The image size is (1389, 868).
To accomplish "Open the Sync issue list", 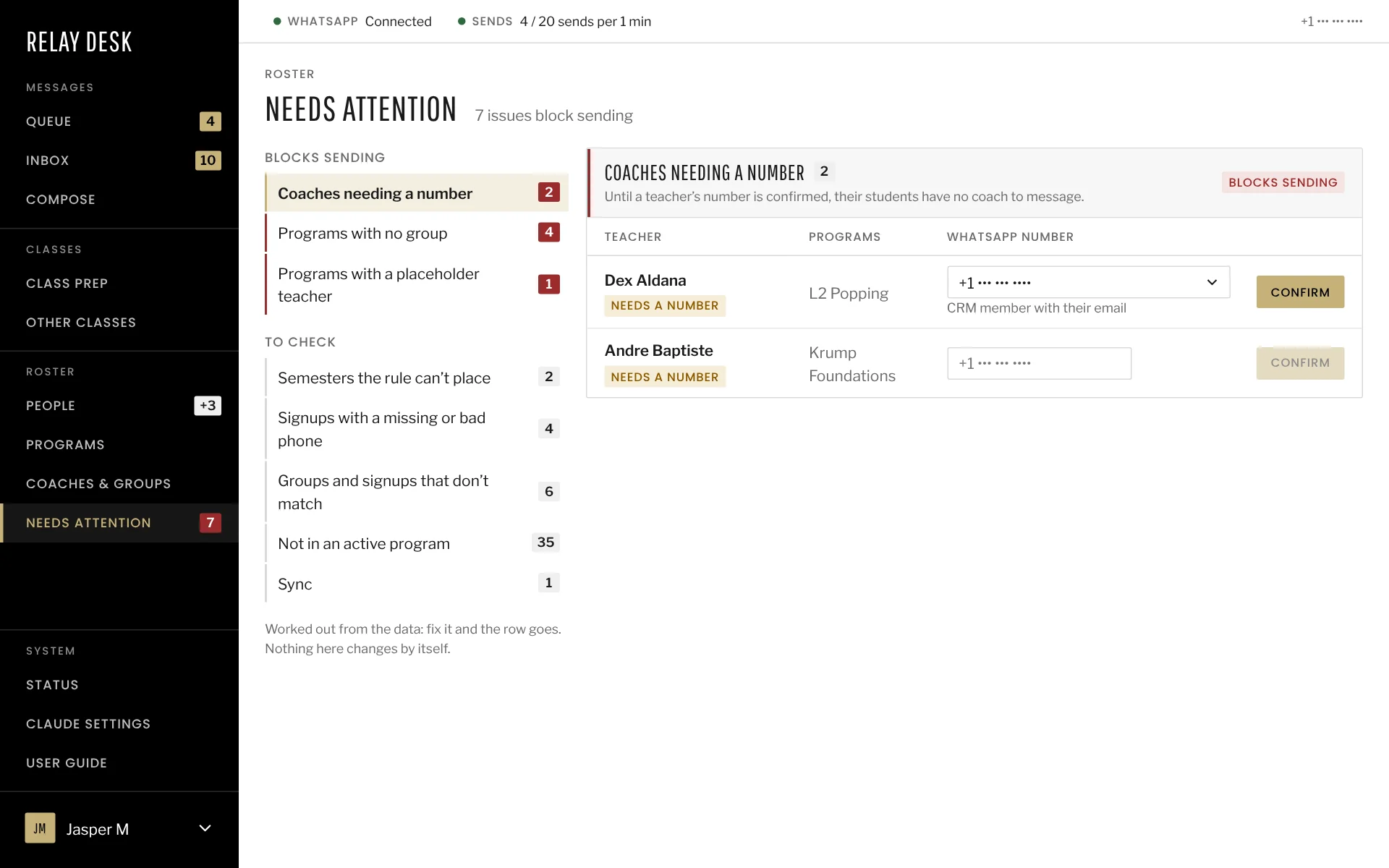I will pos(417,584).
